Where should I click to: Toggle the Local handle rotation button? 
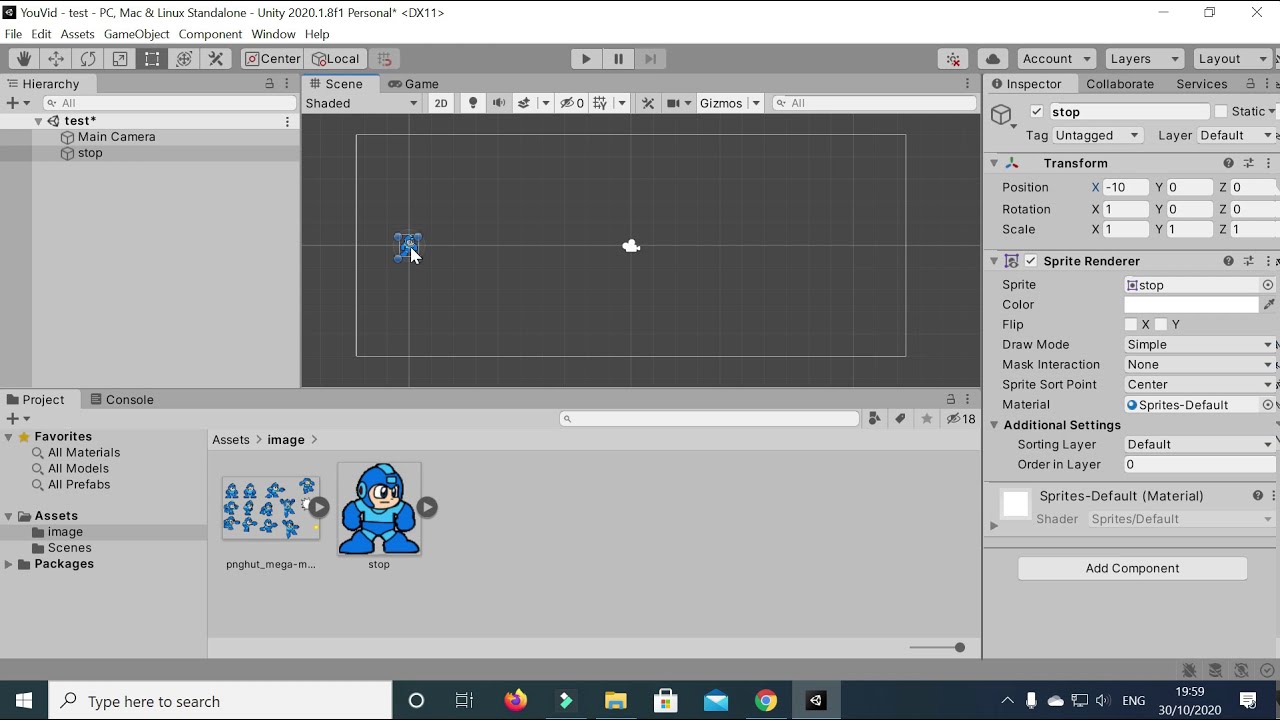pyautogui.click(x=336, y=59)
